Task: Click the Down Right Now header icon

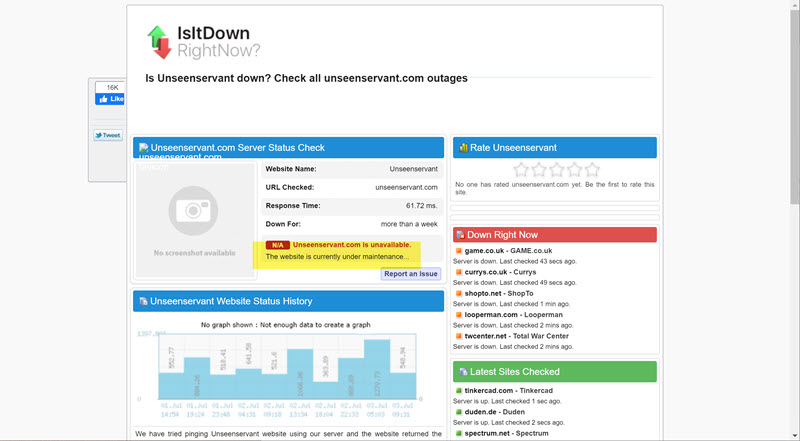Action: [461, 235]
